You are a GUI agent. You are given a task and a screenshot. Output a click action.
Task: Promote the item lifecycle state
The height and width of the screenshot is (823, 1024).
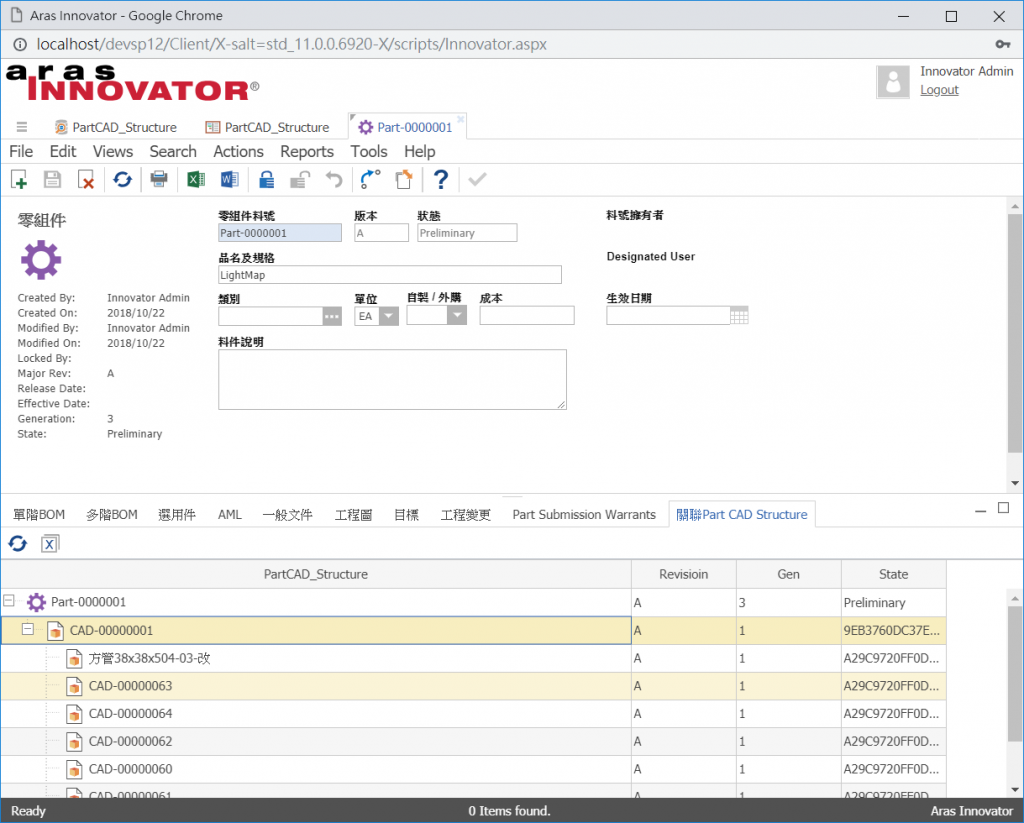point(370,179)
